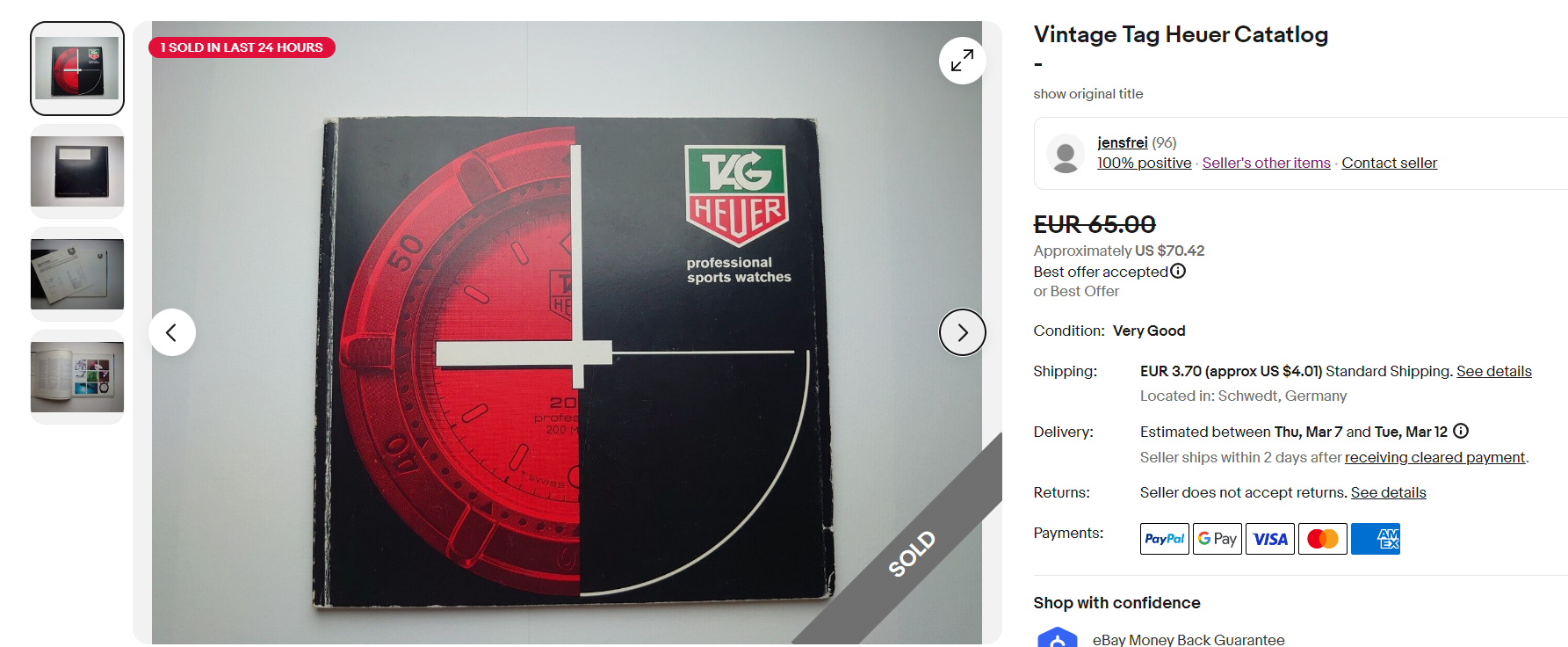Select the first thumbnail of catalog cover
The height and width of the screenshot is (647, 1568).
(77, 69)
